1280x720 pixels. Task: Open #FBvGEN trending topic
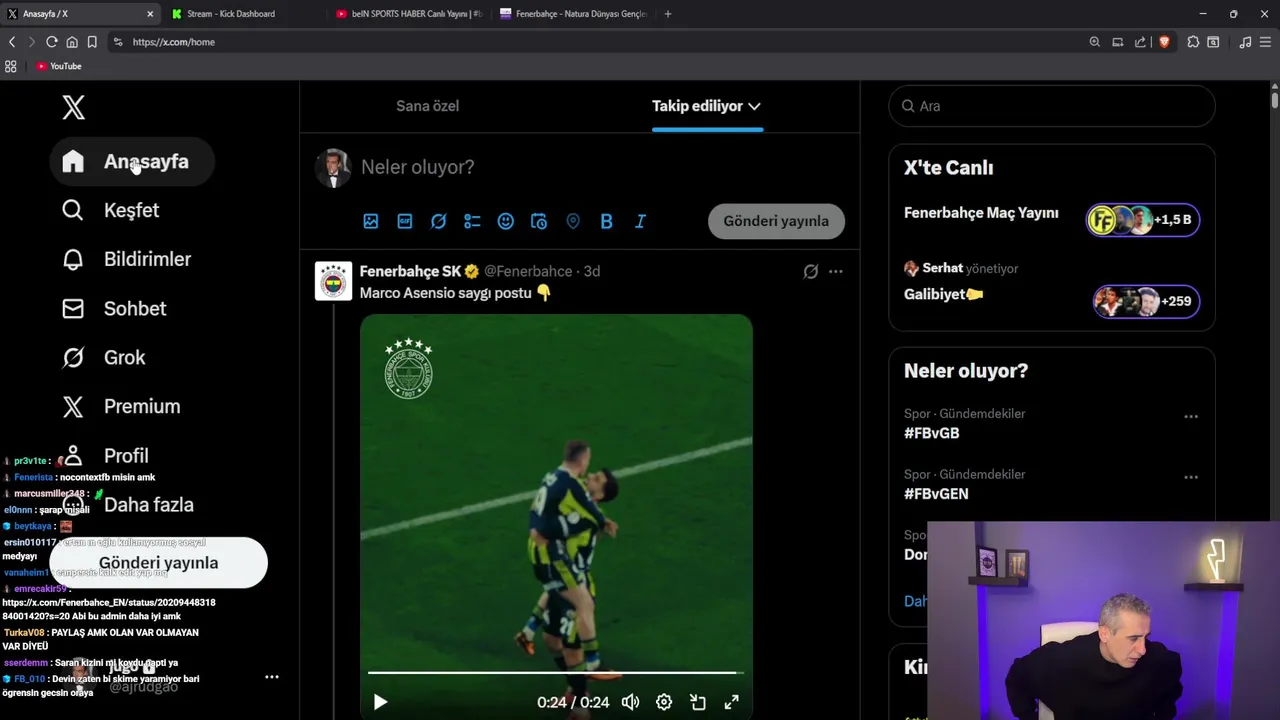(936, 494)
